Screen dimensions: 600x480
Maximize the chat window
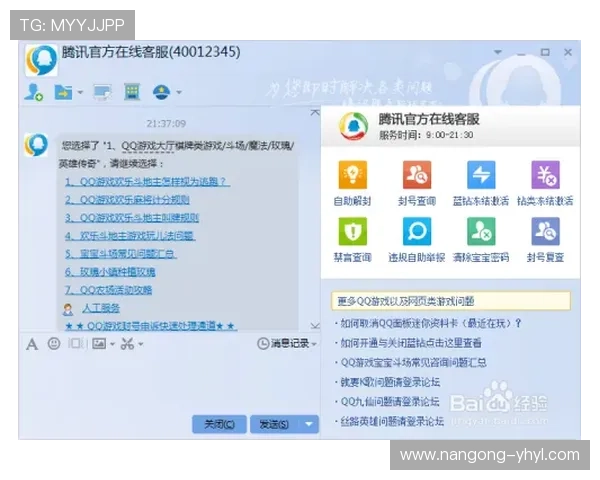[545, 52]
